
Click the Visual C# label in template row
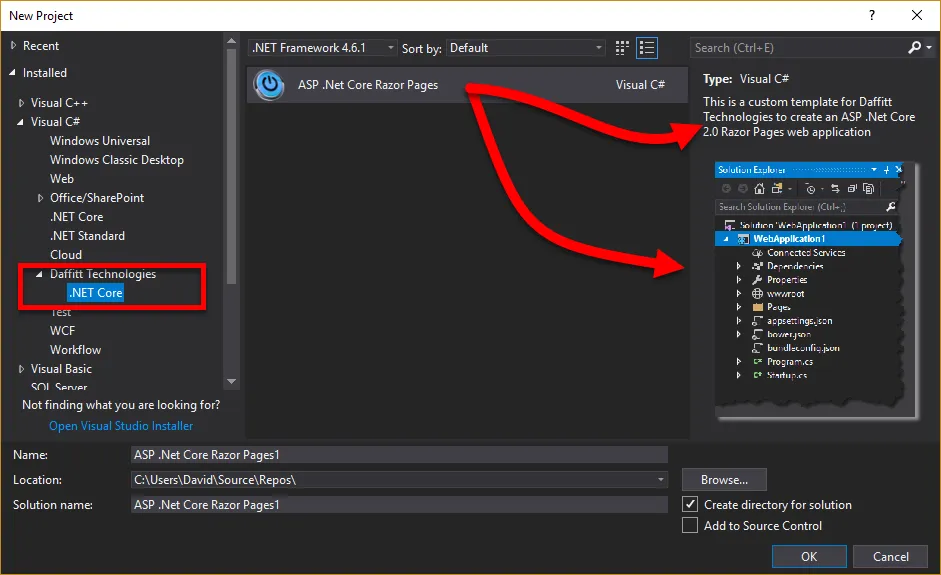pyautogui.click(x=640, y=85)
